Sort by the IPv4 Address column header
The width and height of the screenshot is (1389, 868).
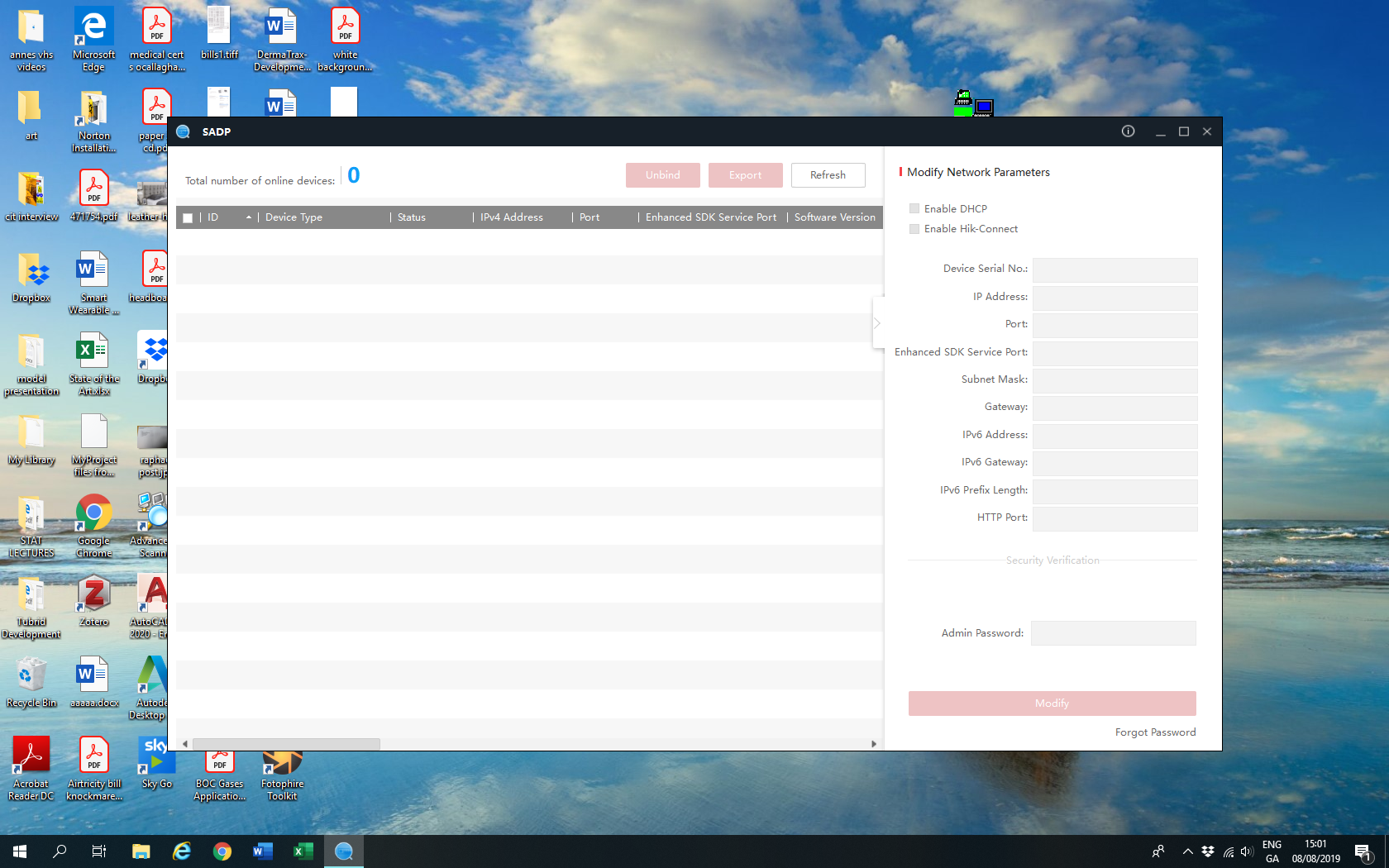click(511, 217)
